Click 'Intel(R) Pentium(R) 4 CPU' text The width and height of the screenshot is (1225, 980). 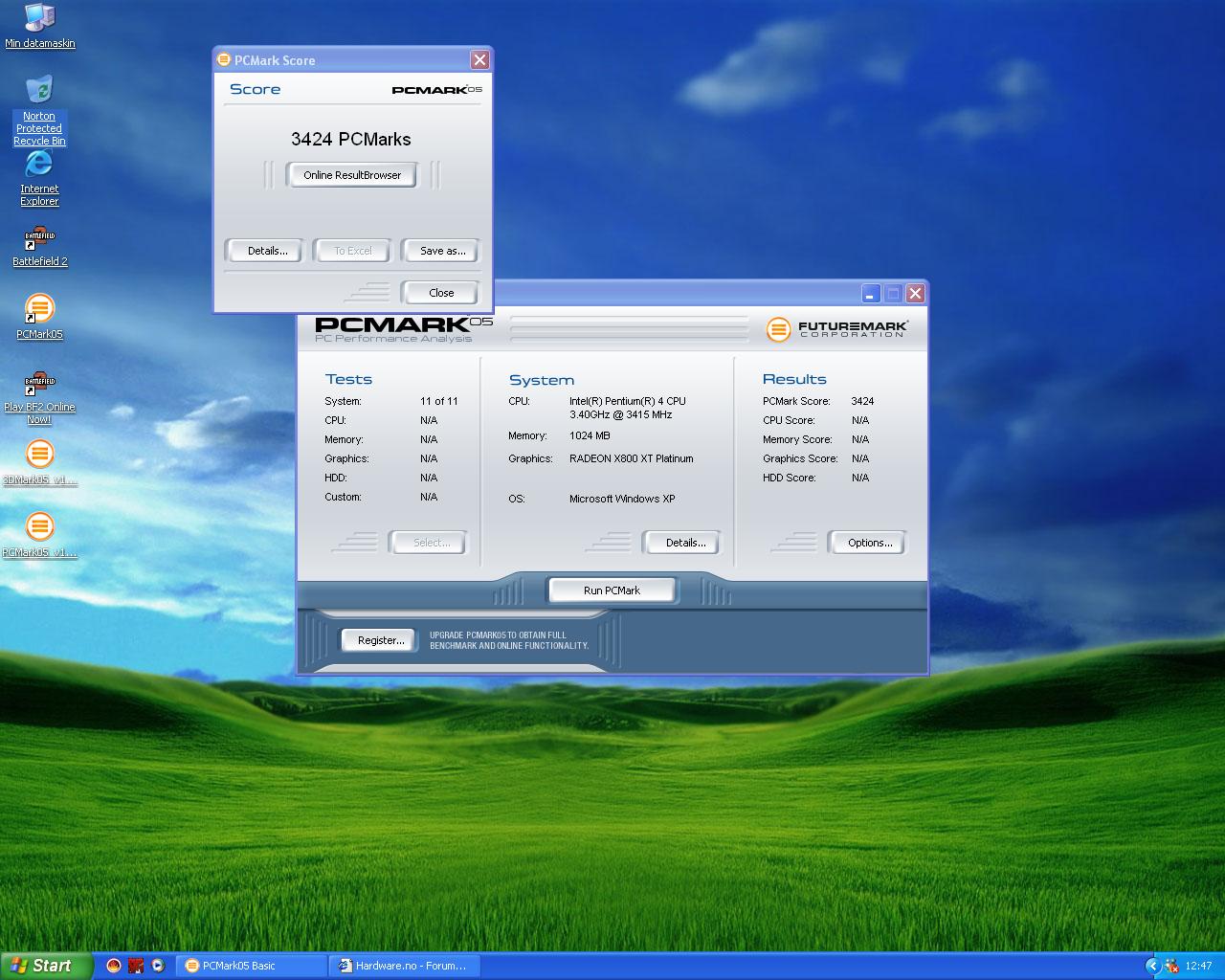[628, 401]
